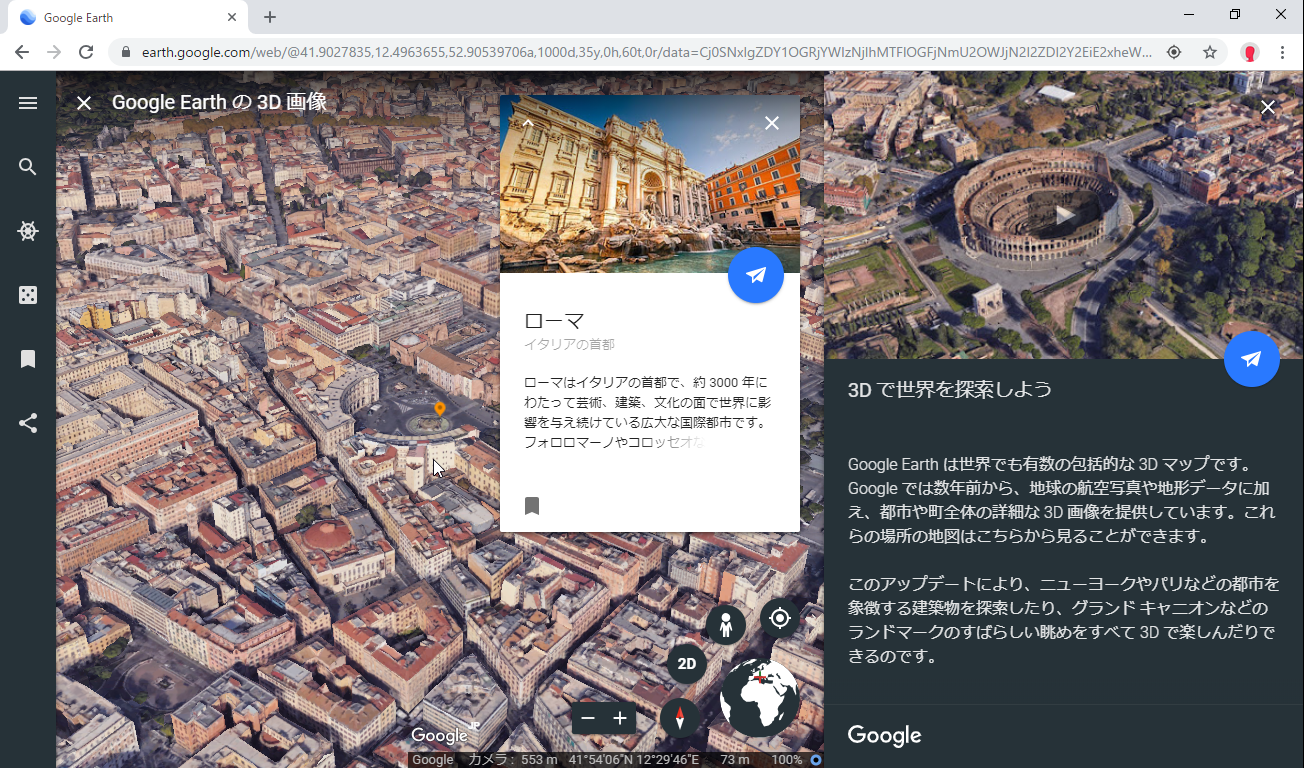The height and width of the screenshot is (768, 1304).
Task: Zoom out with the minus button
Action: tap(588, 718)
